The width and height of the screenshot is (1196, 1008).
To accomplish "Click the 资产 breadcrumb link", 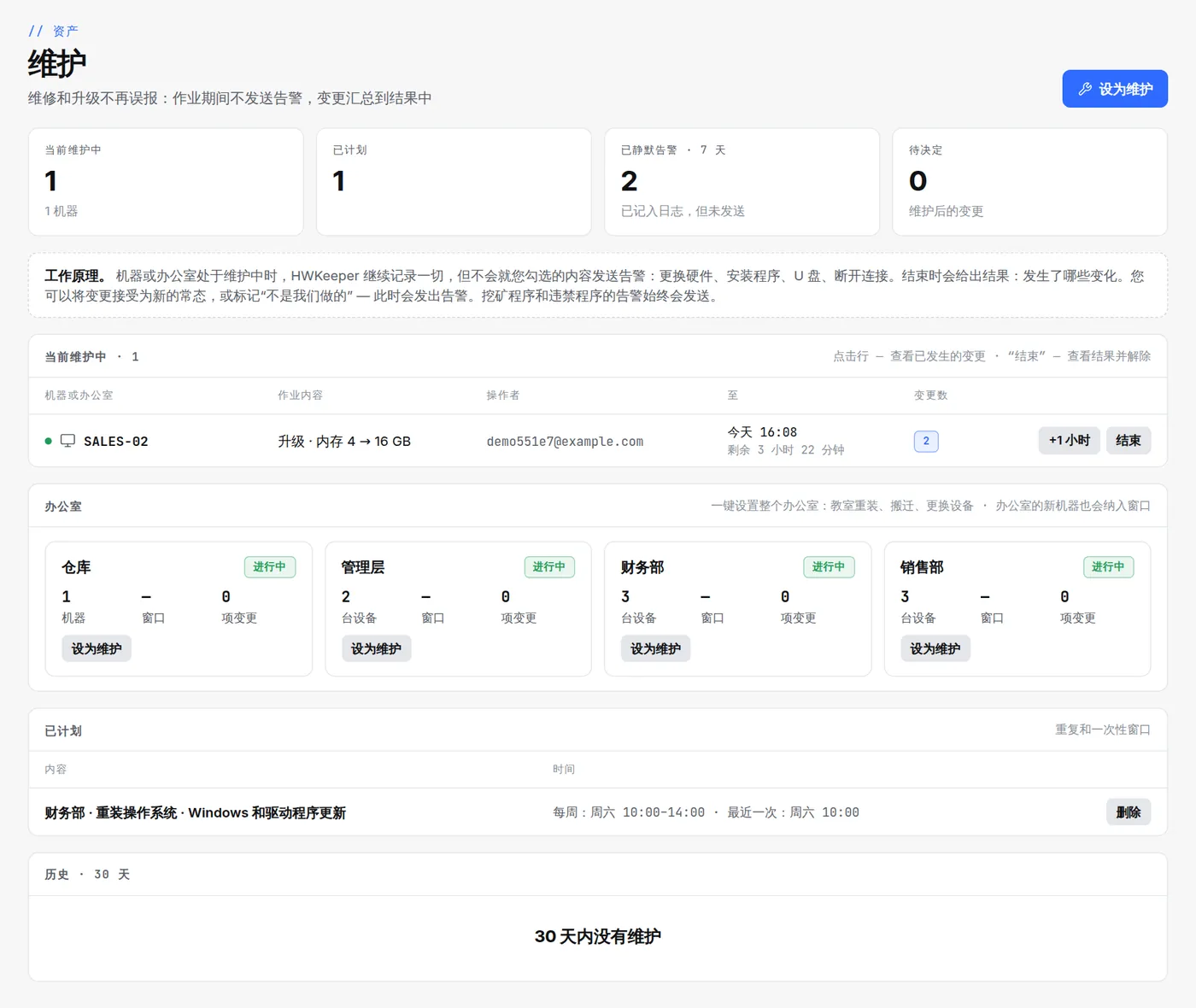I will [x=65, y=31].
